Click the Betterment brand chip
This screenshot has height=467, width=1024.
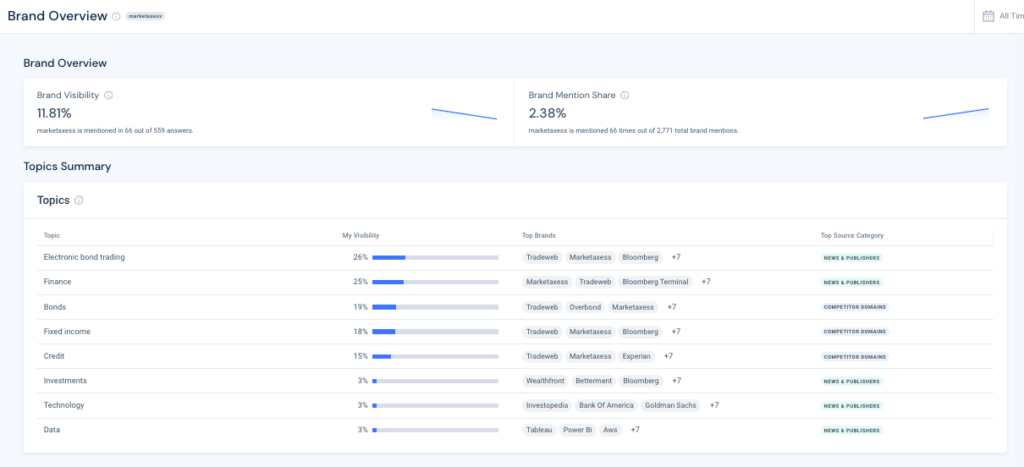tap(594, 381)
